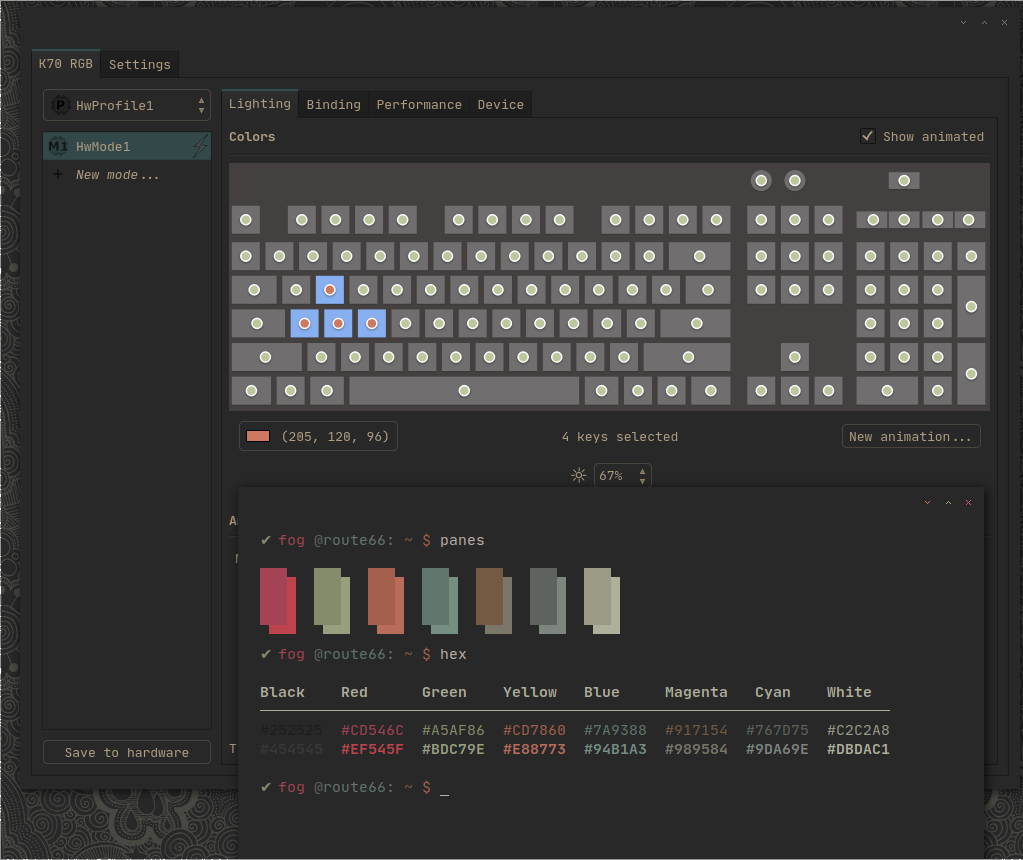Click hex value #9DA69E in terminal
Image resolution: width=1023 pixels, height=860 pixels.
point(777,749)
